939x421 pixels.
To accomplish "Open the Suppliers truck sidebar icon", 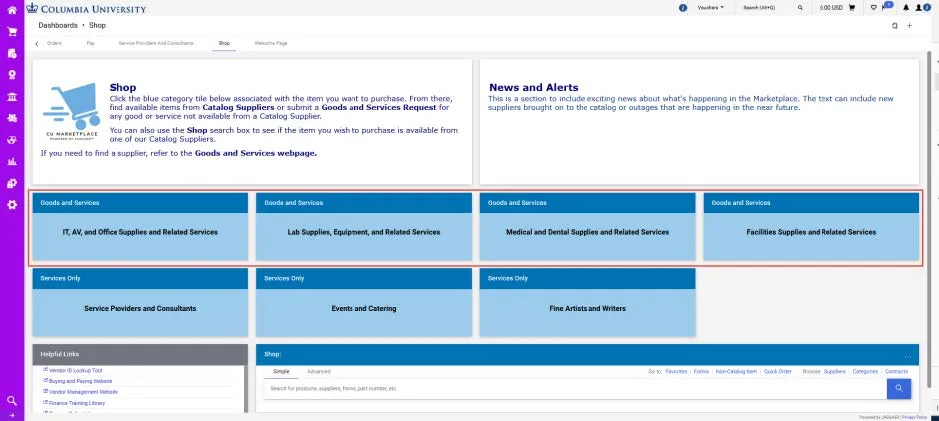I will 11,118.
